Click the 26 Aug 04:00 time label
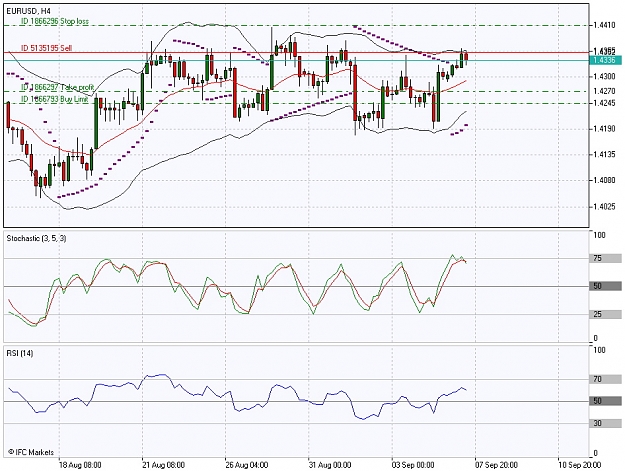The height and width of the screenshot is (471, 625). point(247,465)
